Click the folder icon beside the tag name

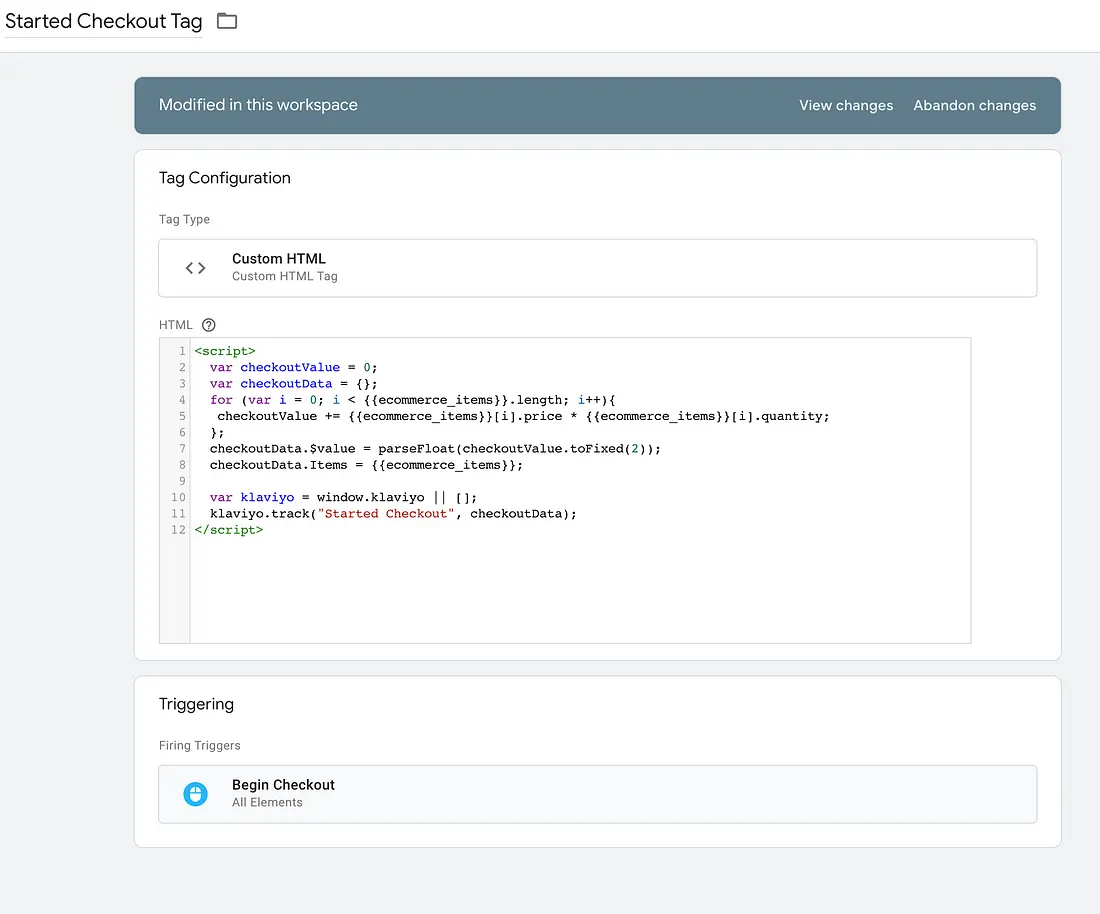tap(227, 21)
